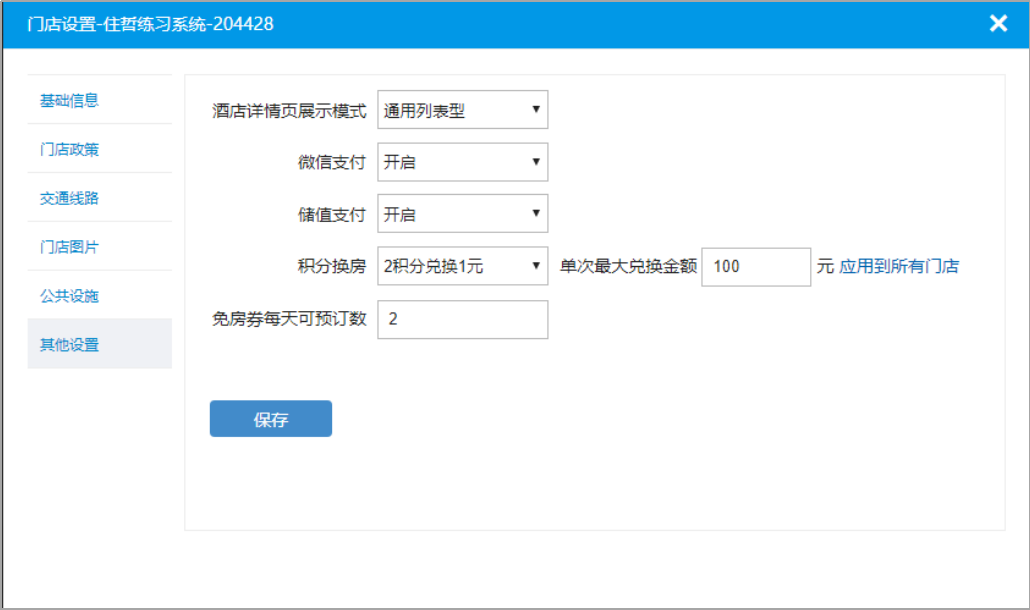1030x610 pixels.
Task: Expand the 酒店详情页展示模式 dropdown
Action: 462,110
